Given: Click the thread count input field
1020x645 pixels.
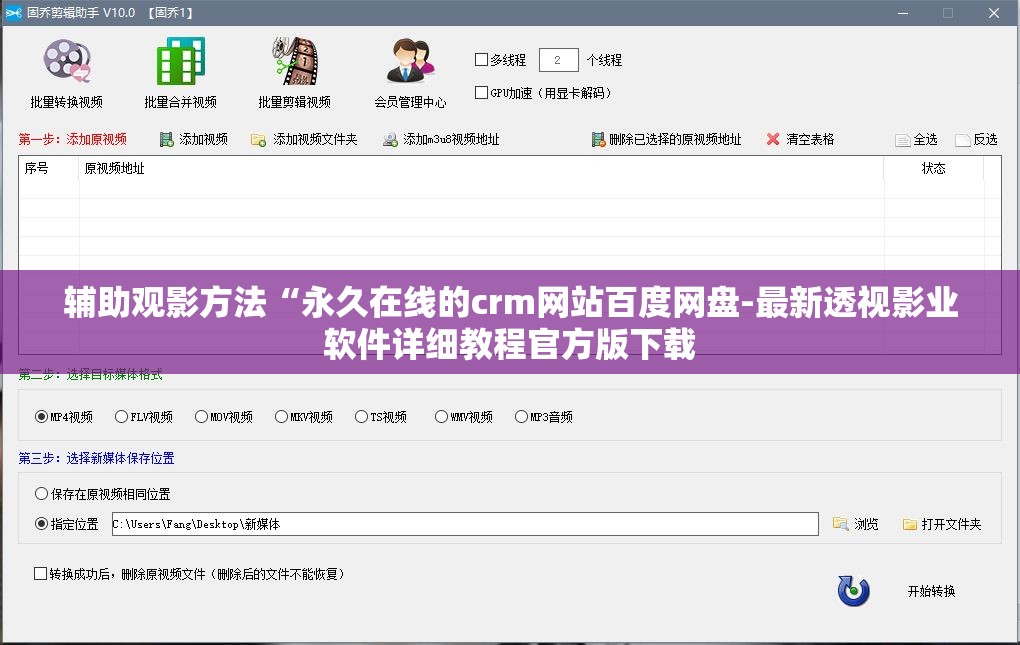Looking at the screenshot, I should point(558,60).
